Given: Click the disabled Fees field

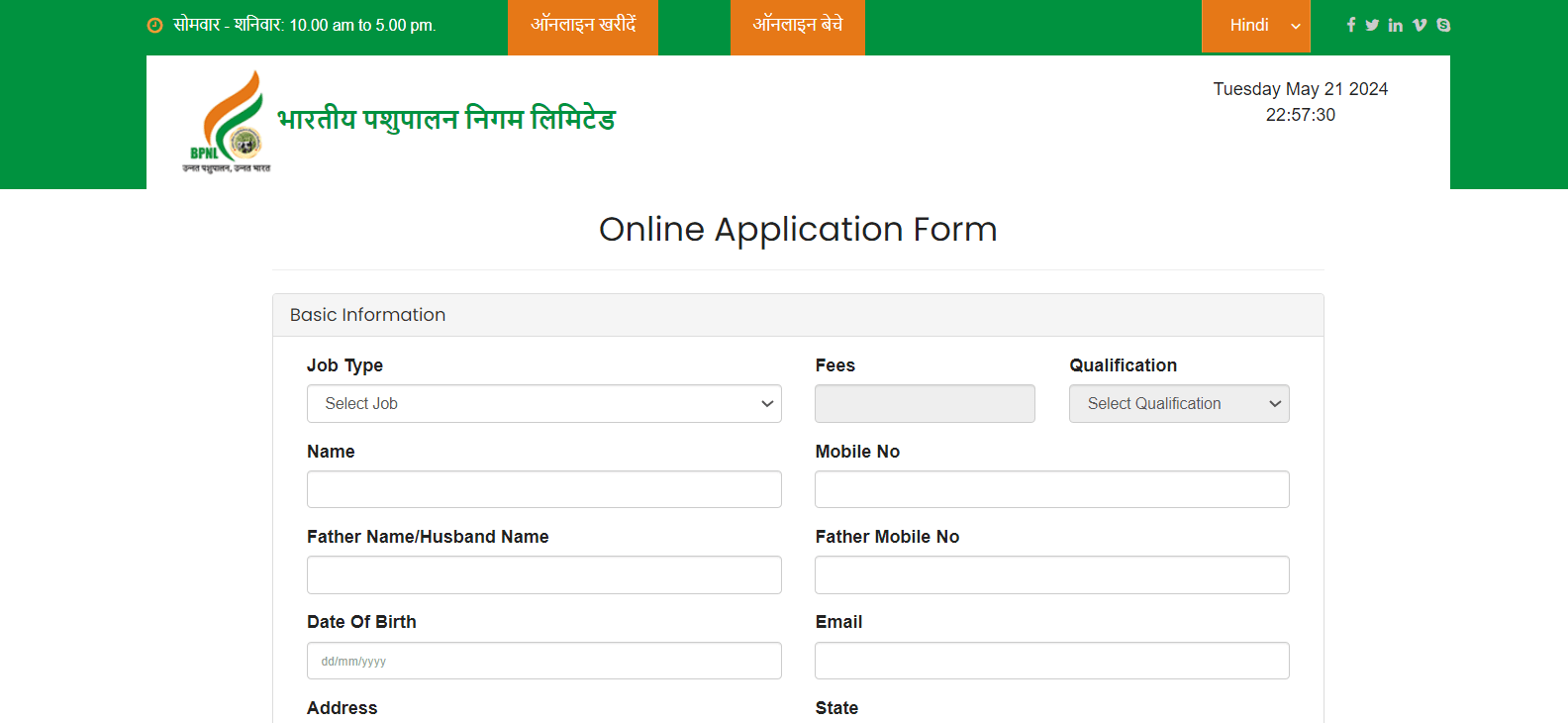Looking at the screenshot, I should (x=925, y=403).
